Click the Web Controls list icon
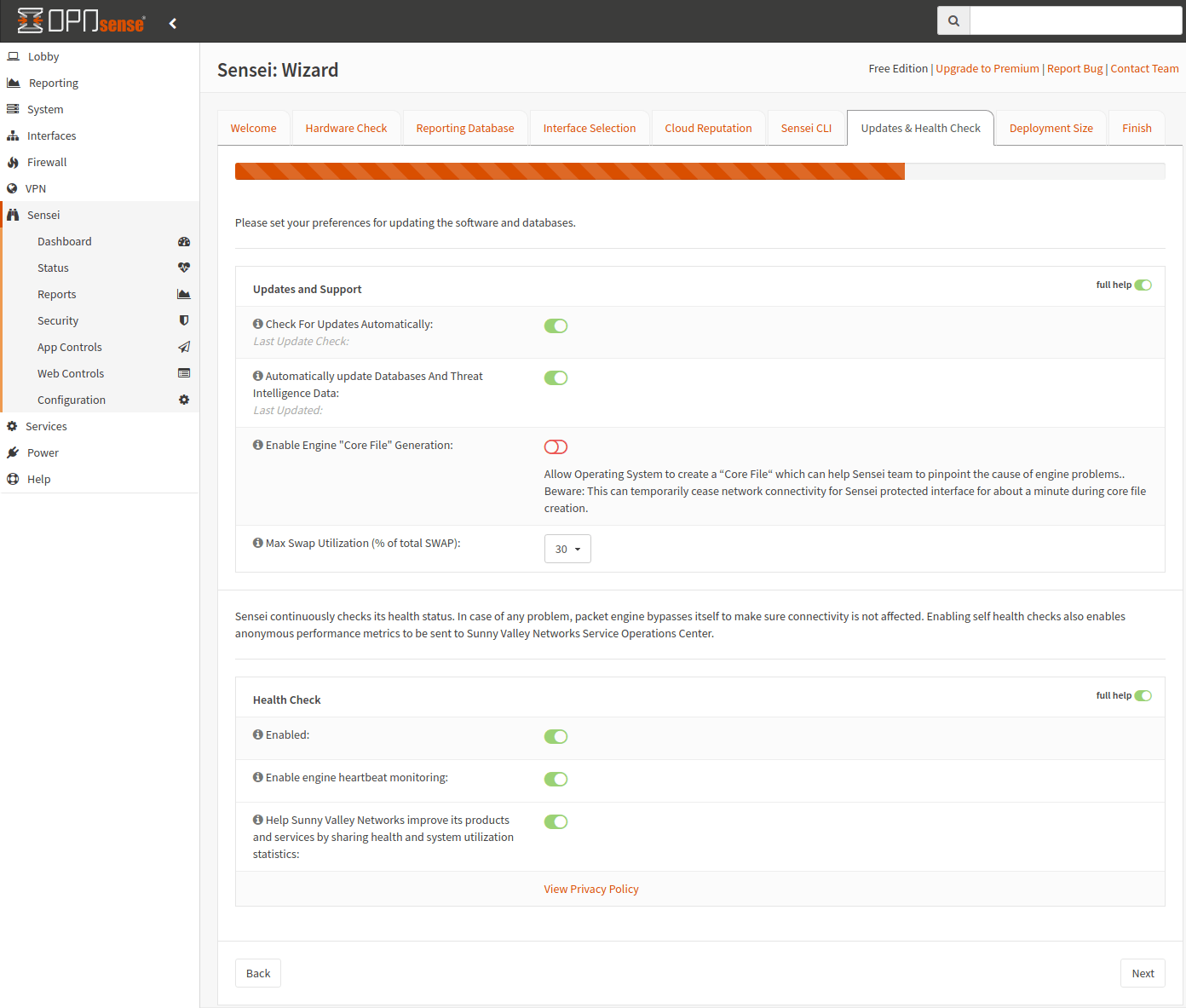 (x=183, y=373)
